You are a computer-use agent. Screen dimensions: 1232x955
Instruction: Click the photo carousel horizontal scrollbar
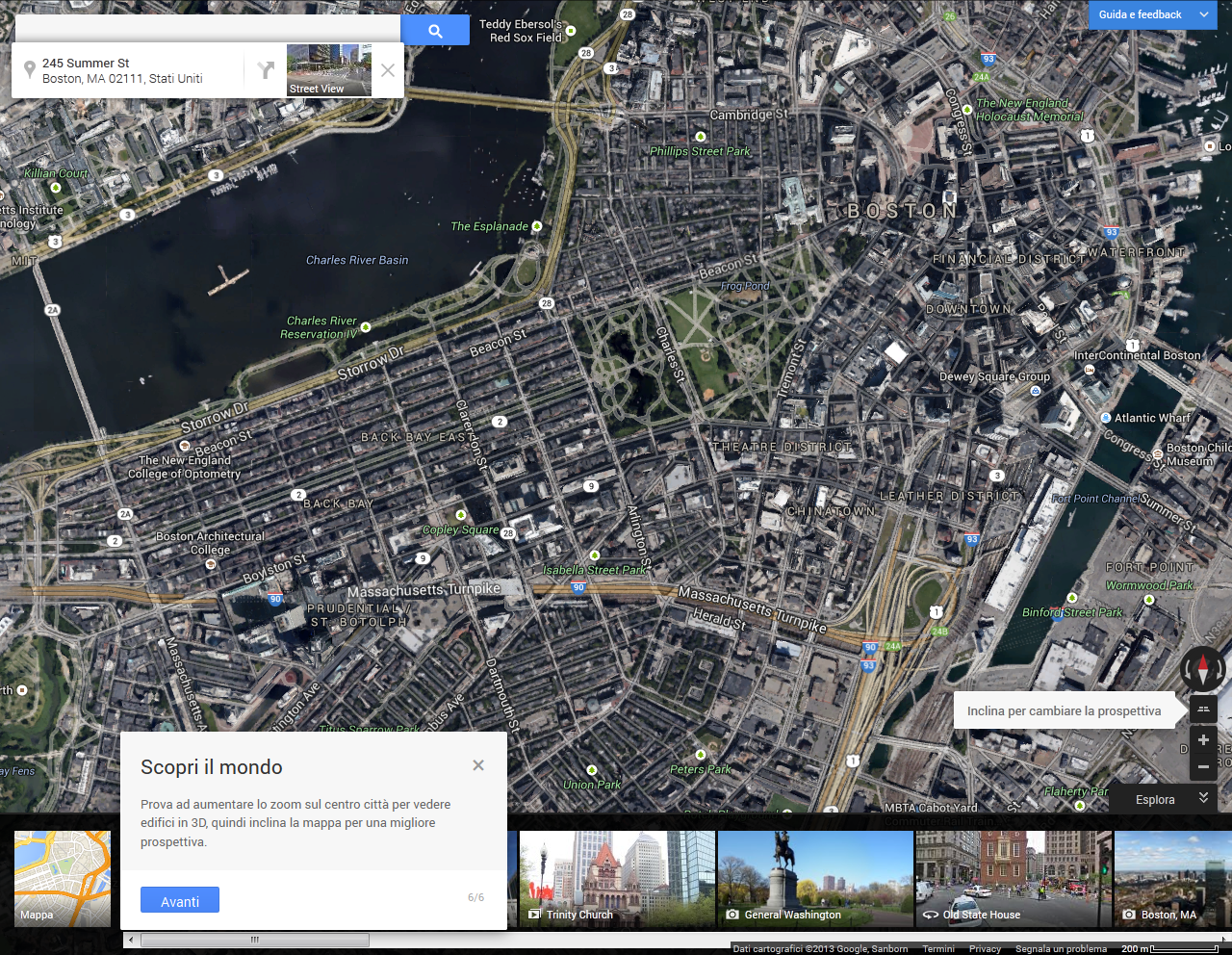[255, 940]
